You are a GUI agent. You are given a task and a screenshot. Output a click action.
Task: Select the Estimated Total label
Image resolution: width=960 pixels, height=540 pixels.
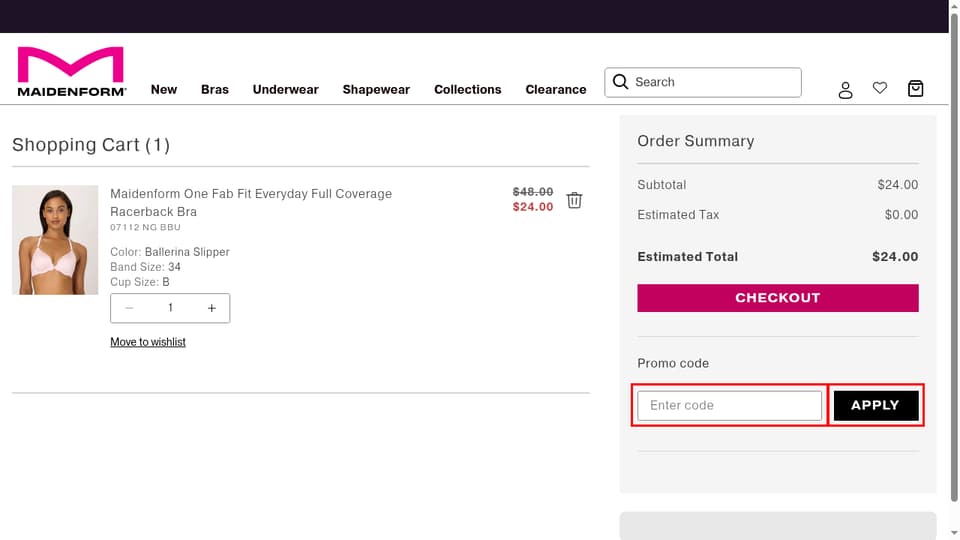(x=687, y=257)
